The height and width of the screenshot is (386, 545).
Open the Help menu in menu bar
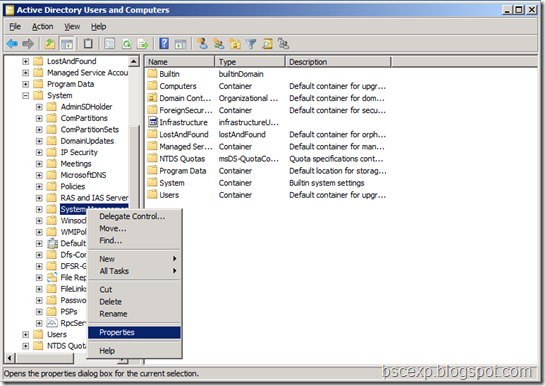point(98,27)
